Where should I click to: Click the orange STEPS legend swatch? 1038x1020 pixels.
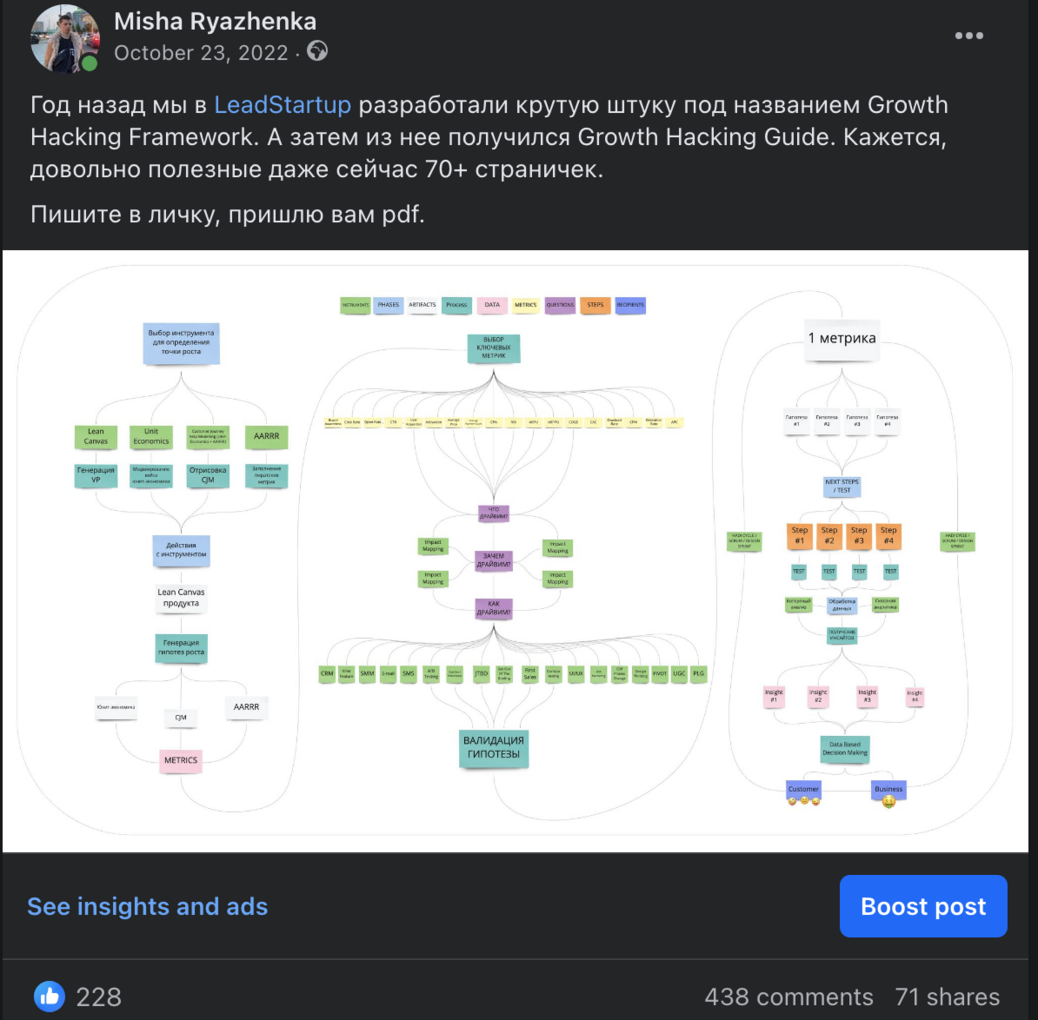coord(595,305)
